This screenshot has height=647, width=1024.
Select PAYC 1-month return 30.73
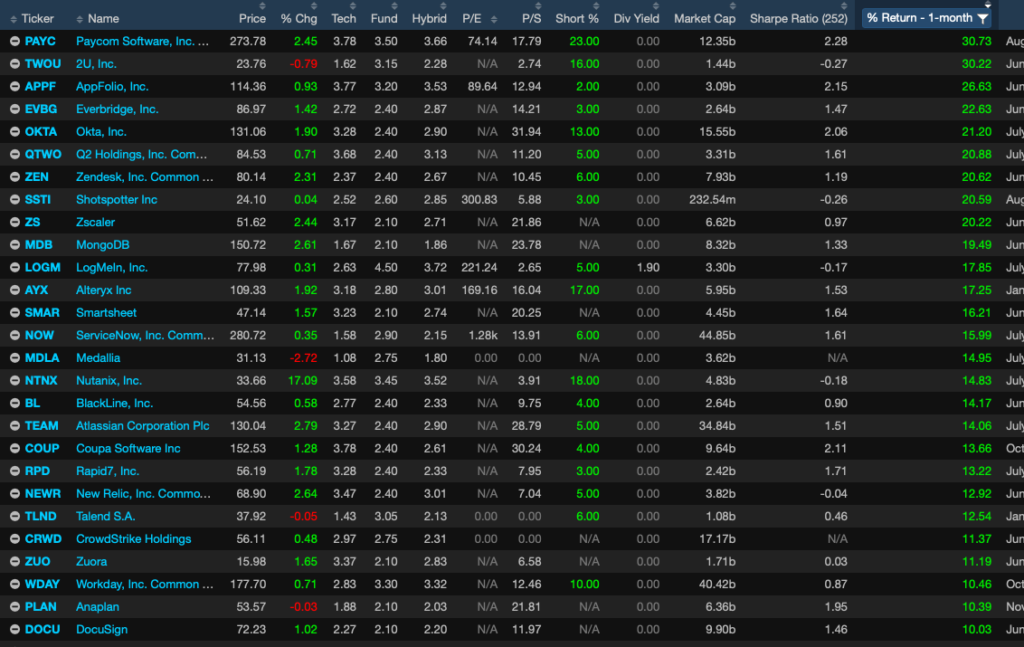point(976,41)
